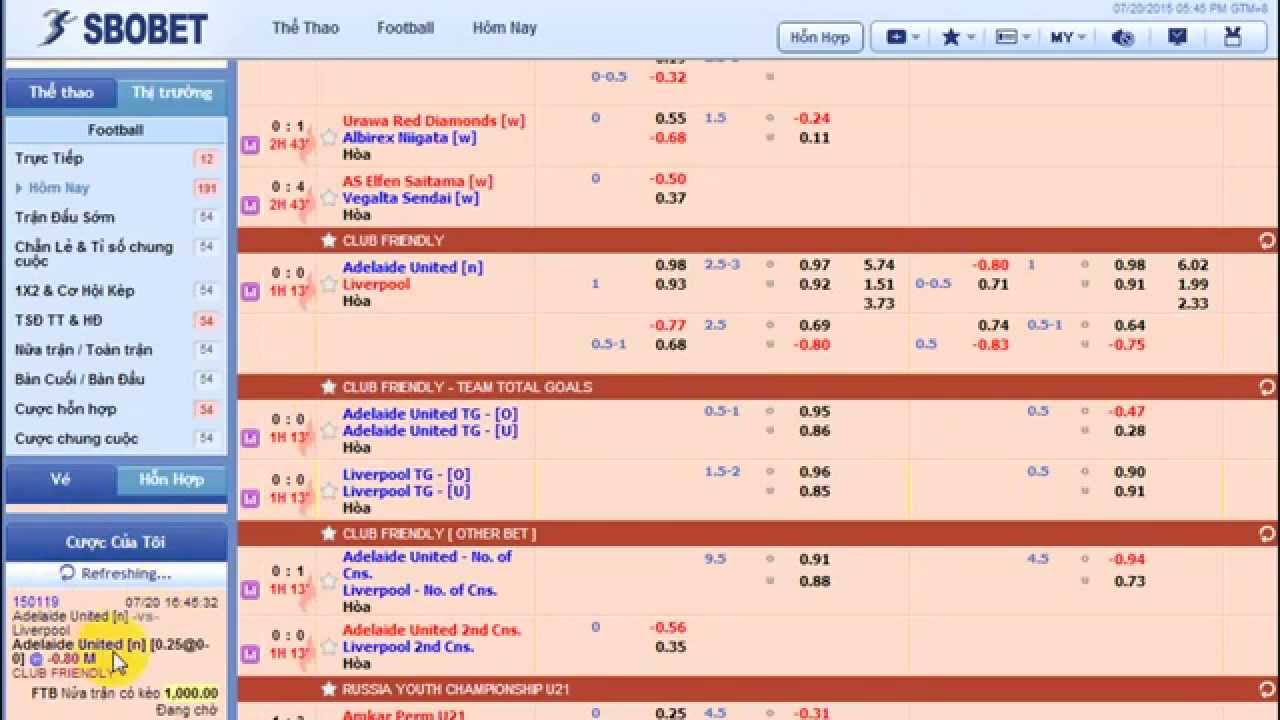Select first-half draw odds 2.33
The height and width of the screenshot is (720, 1280).
1193,303
